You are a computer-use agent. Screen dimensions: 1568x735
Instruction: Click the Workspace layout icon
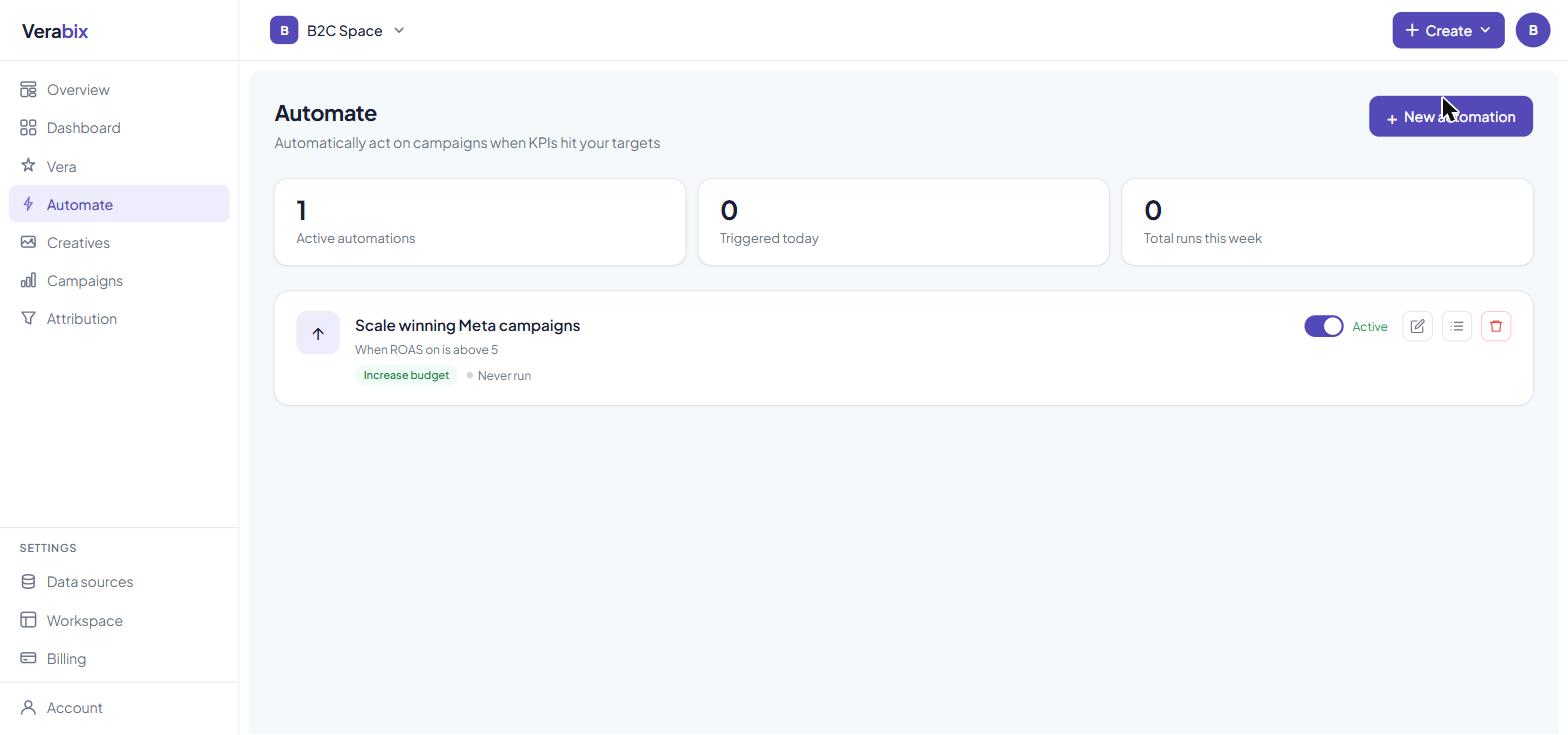(x=28, y=620)
